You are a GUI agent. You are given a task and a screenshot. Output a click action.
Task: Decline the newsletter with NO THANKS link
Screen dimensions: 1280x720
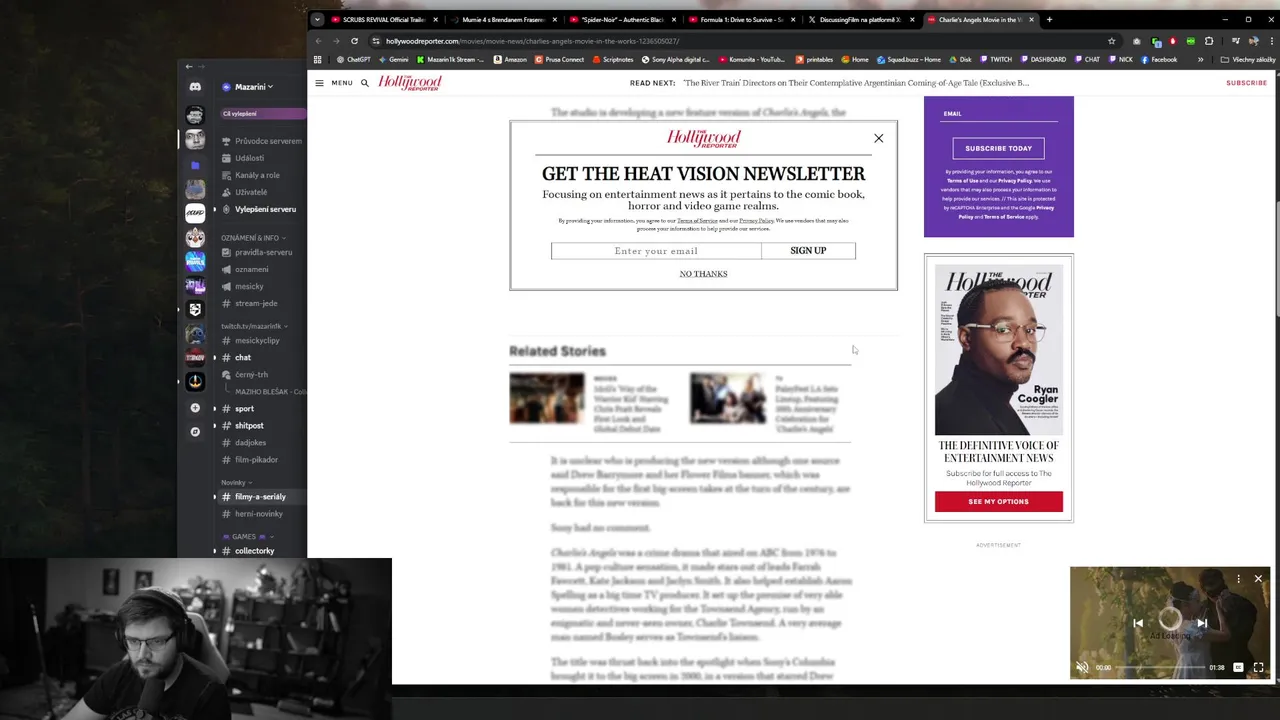[x=703, y=274]
